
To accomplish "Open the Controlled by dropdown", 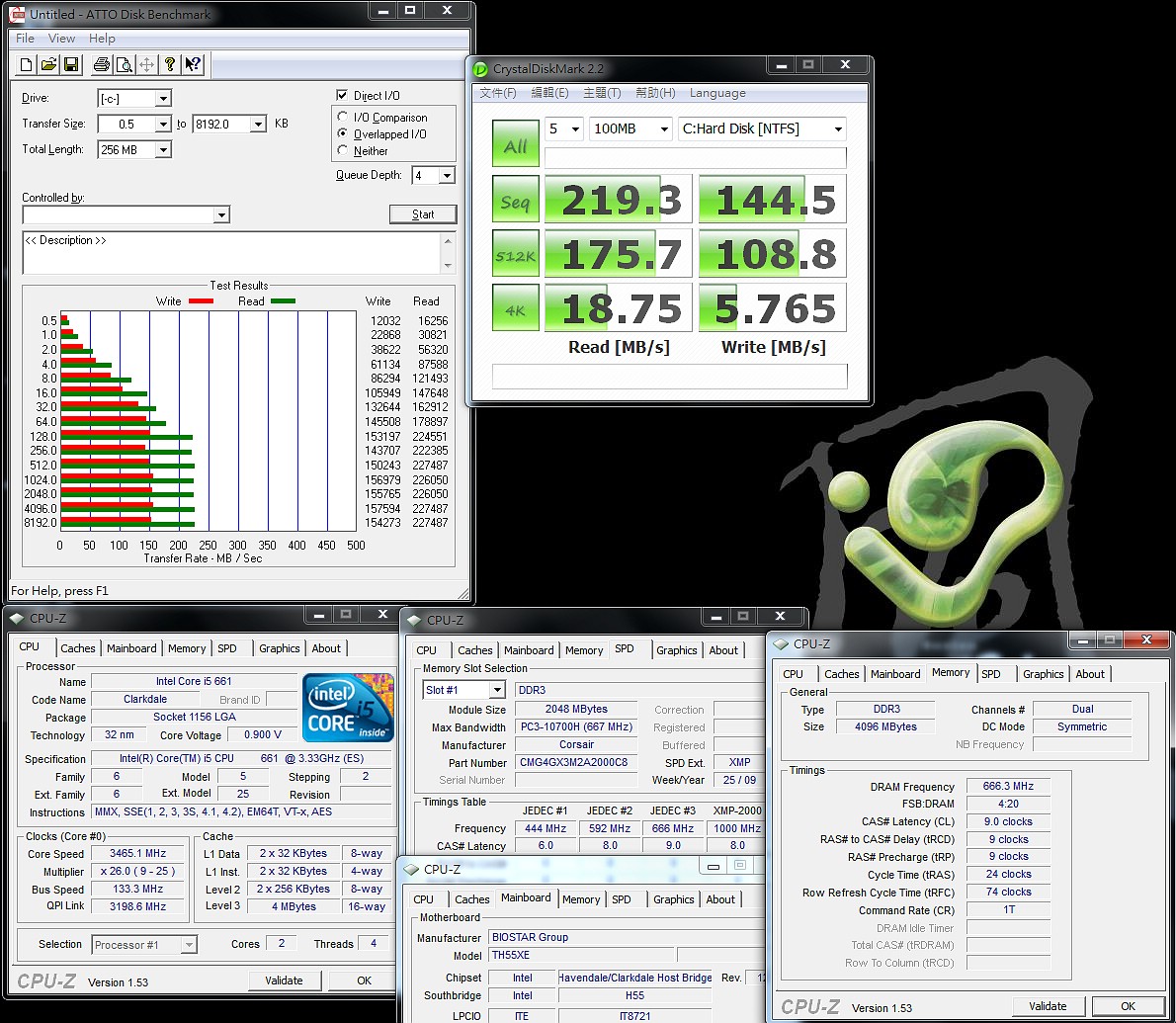I will (221, 215).
